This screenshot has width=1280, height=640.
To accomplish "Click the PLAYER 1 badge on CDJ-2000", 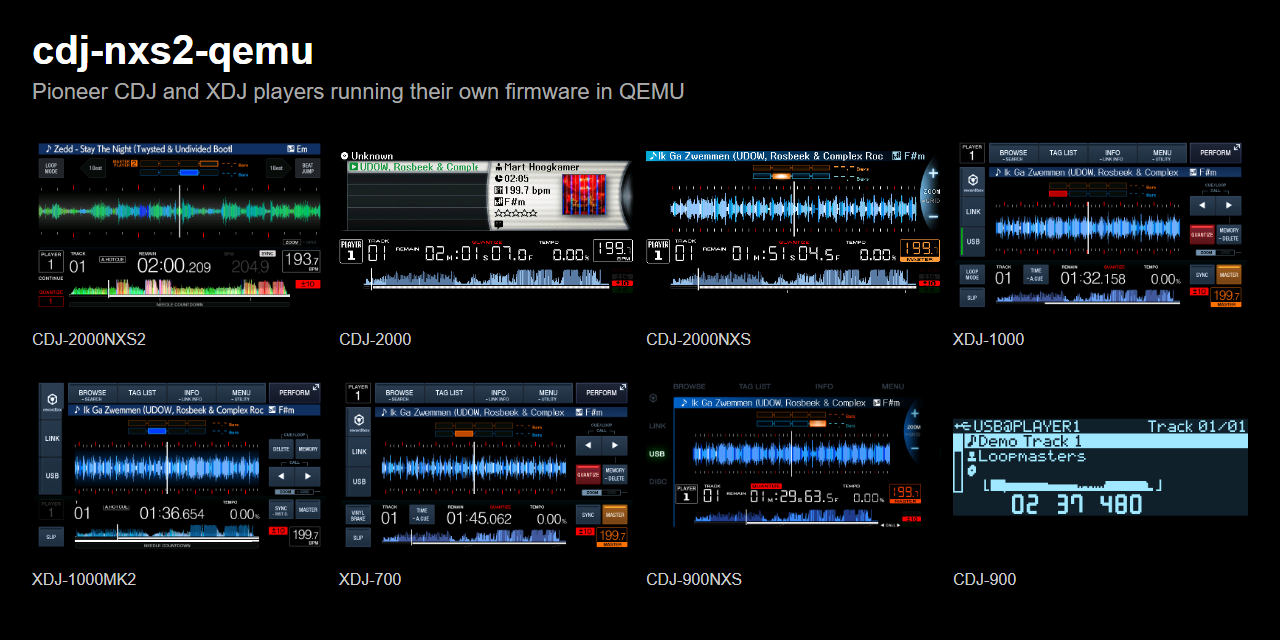I will click(x=351, y=251).
